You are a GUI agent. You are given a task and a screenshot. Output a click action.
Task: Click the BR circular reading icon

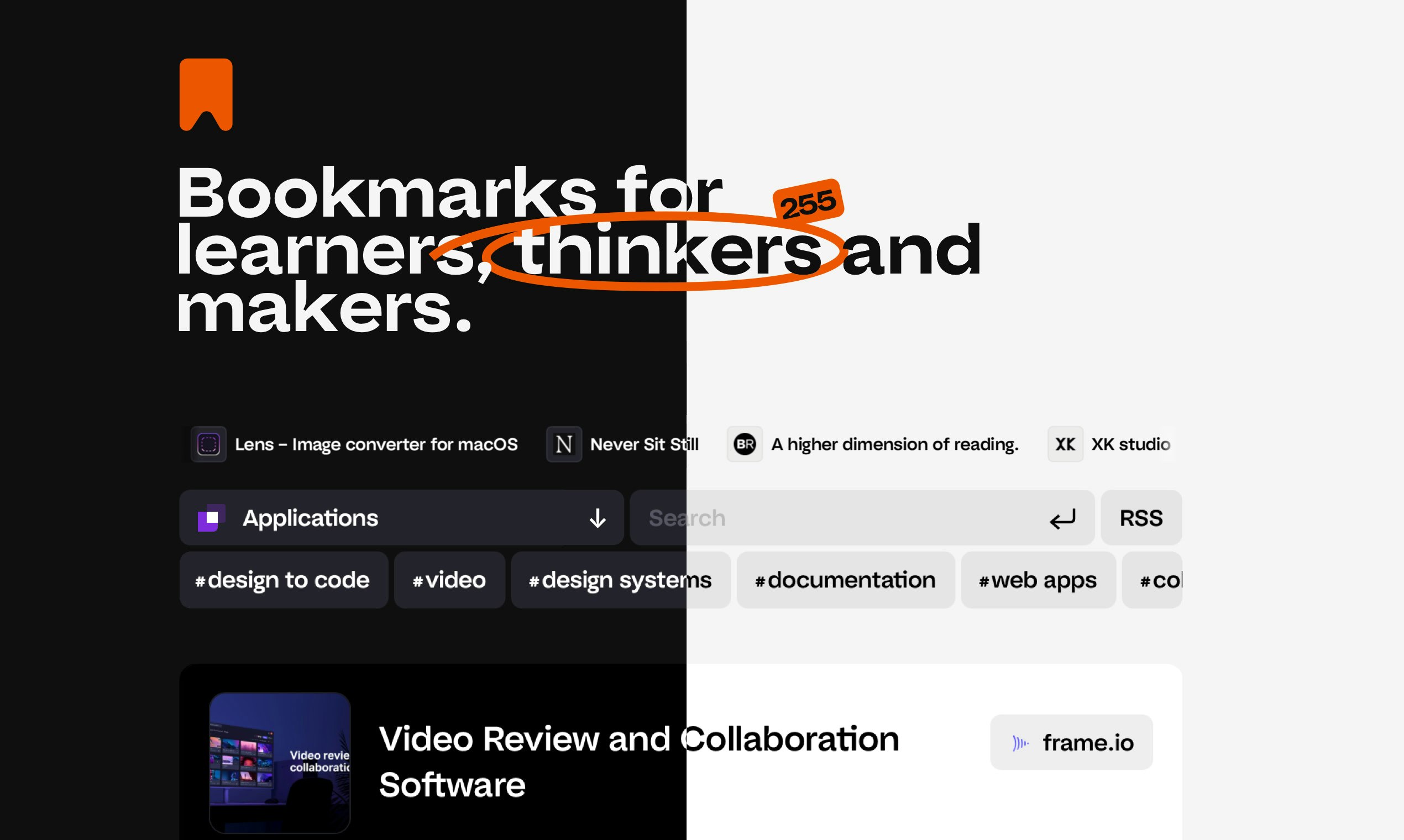(x=745, y=444)
